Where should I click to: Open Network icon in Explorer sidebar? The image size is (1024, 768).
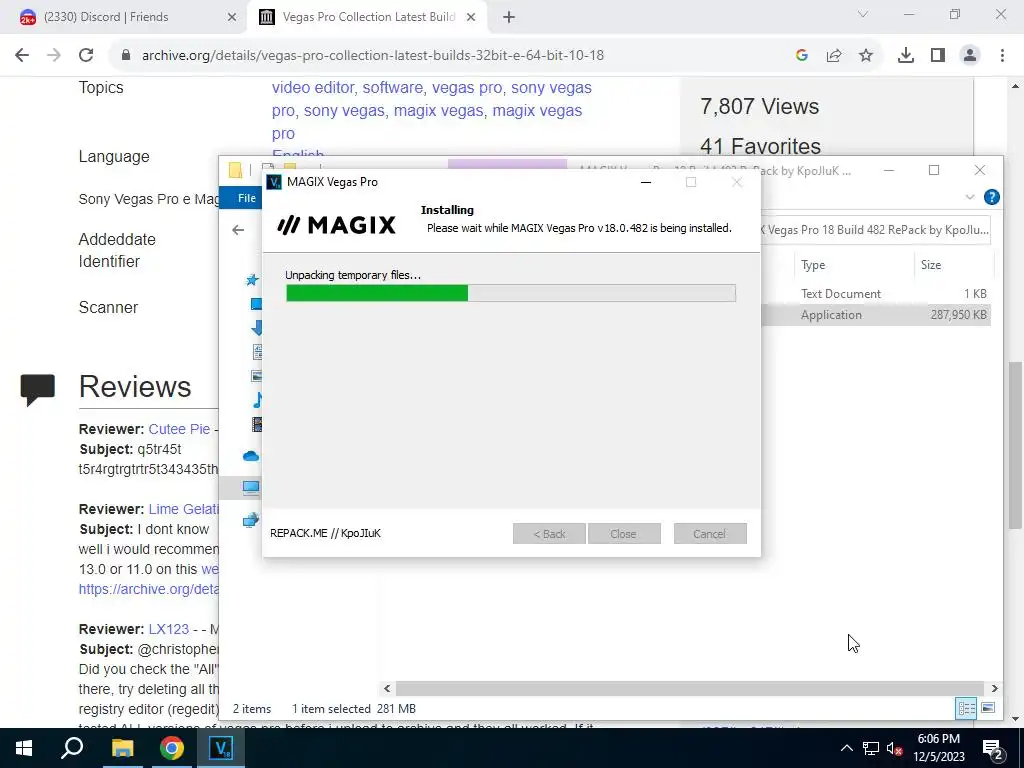pyautogui.click(x=251, y=520)
